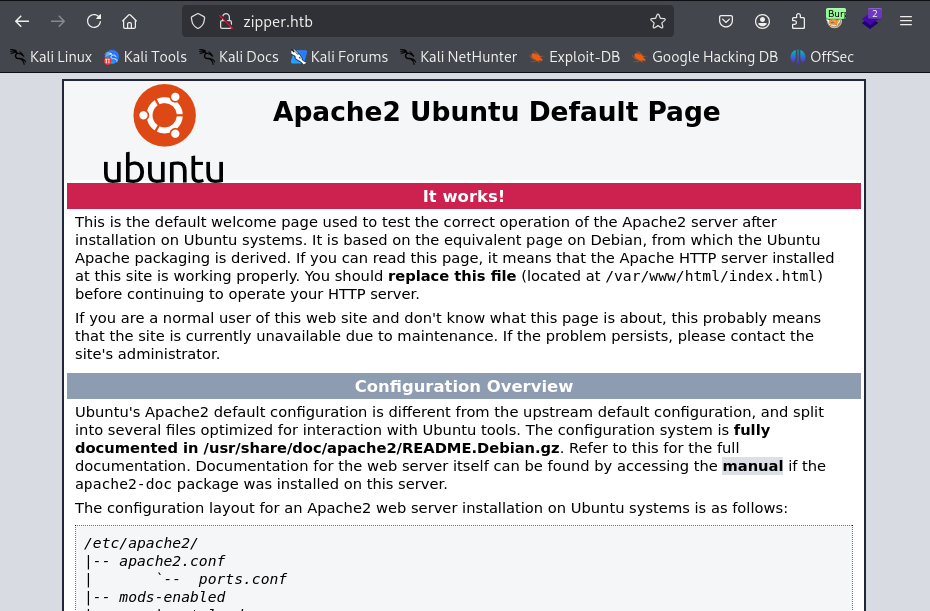Screen dimensions: 930x611
Task: Click the 'It works!' banner text
Action: click(x=463, y=196)
